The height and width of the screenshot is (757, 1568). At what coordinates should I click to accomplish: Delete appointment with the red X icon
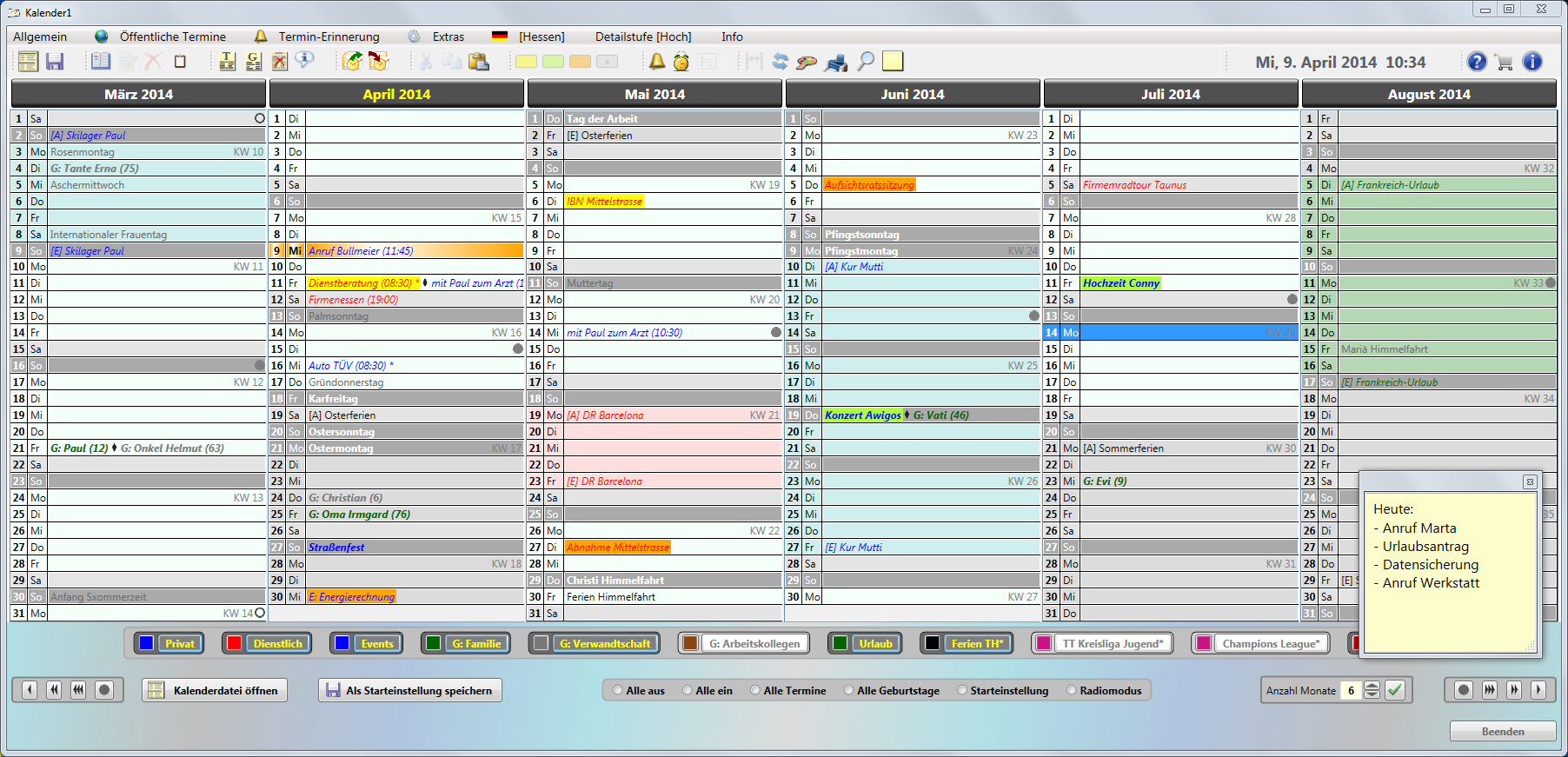[x=153, y=62]
